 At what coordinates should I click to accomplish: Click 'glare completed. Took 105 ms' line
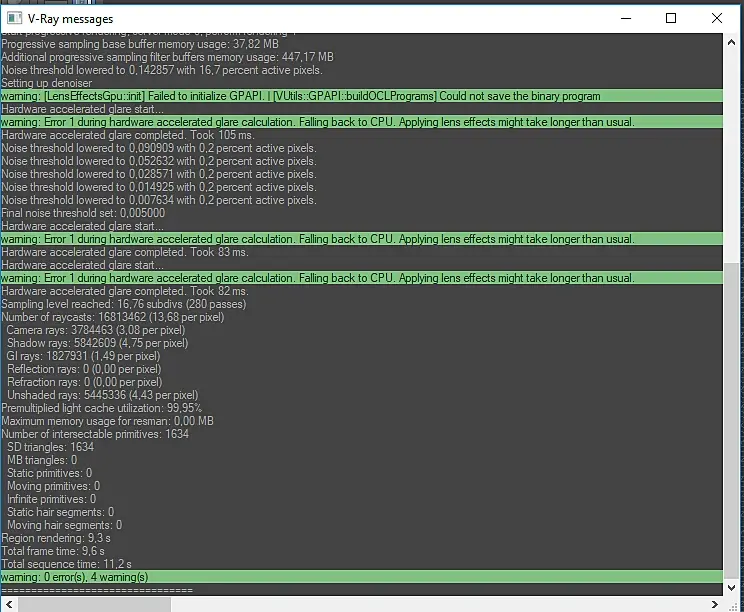[x=128, y=135]
